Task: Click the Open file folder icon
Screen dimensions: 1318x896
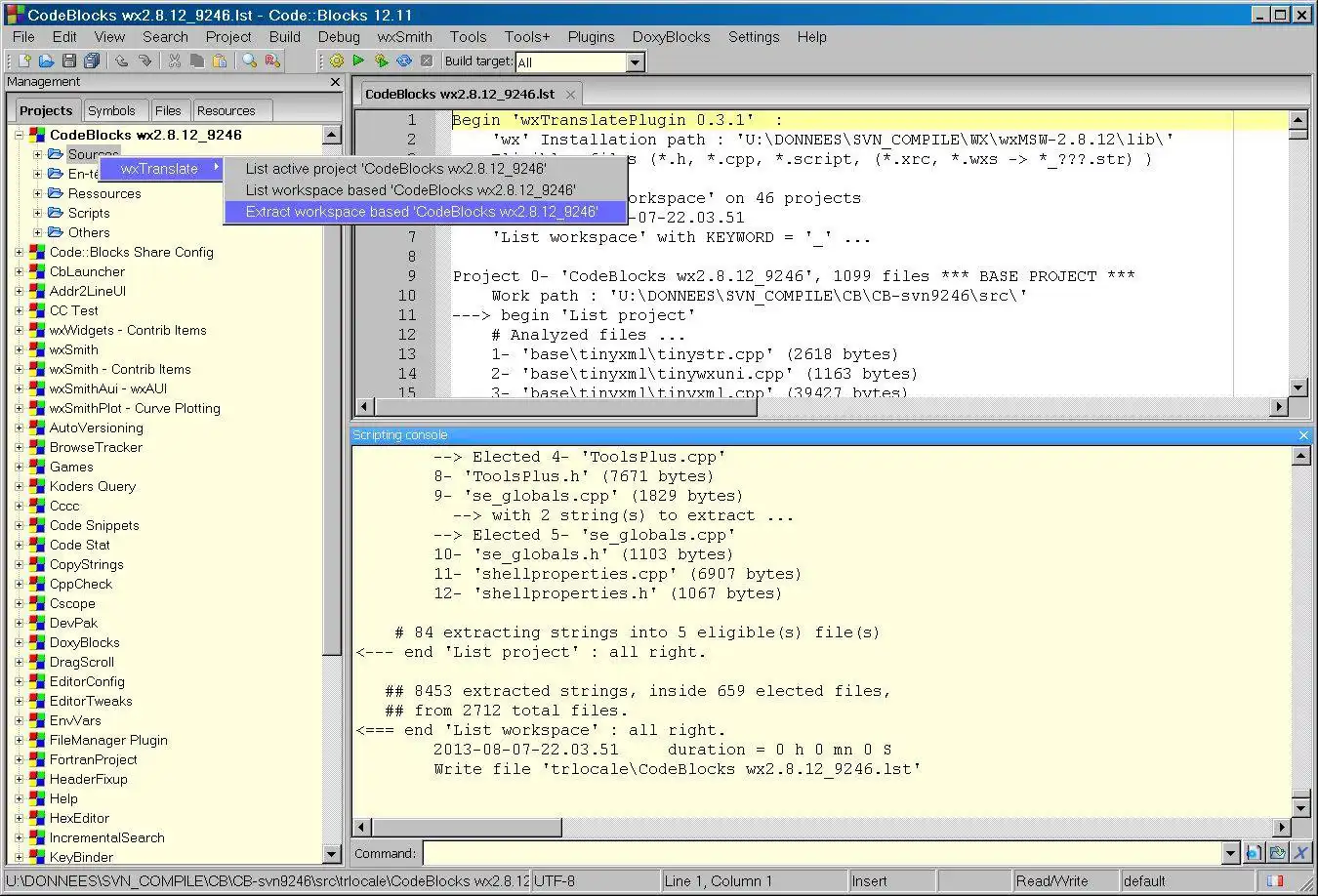Action: tap(46, 61)
